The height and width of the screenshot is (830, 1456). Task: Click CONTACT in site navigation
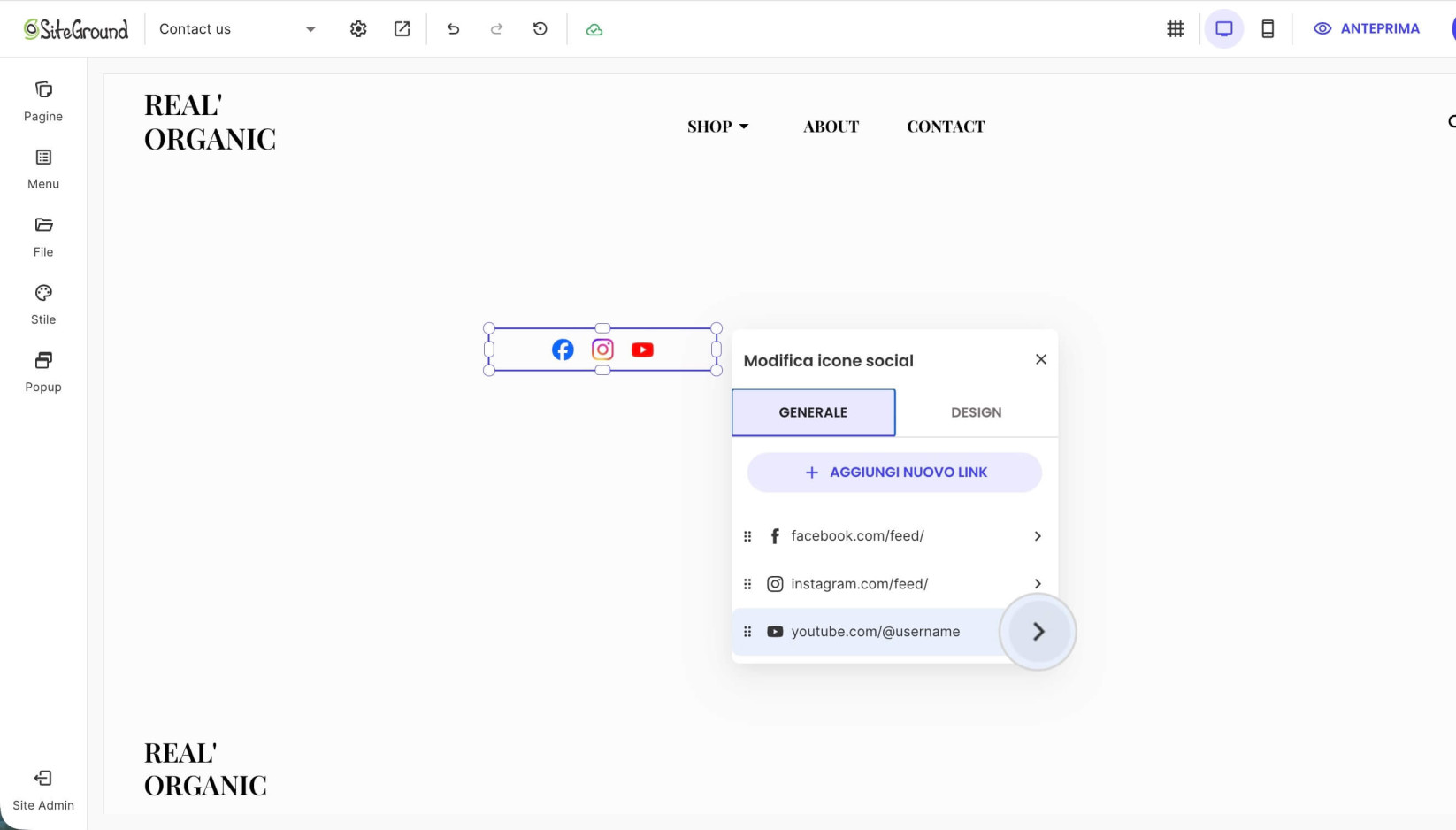pos(946,127)
